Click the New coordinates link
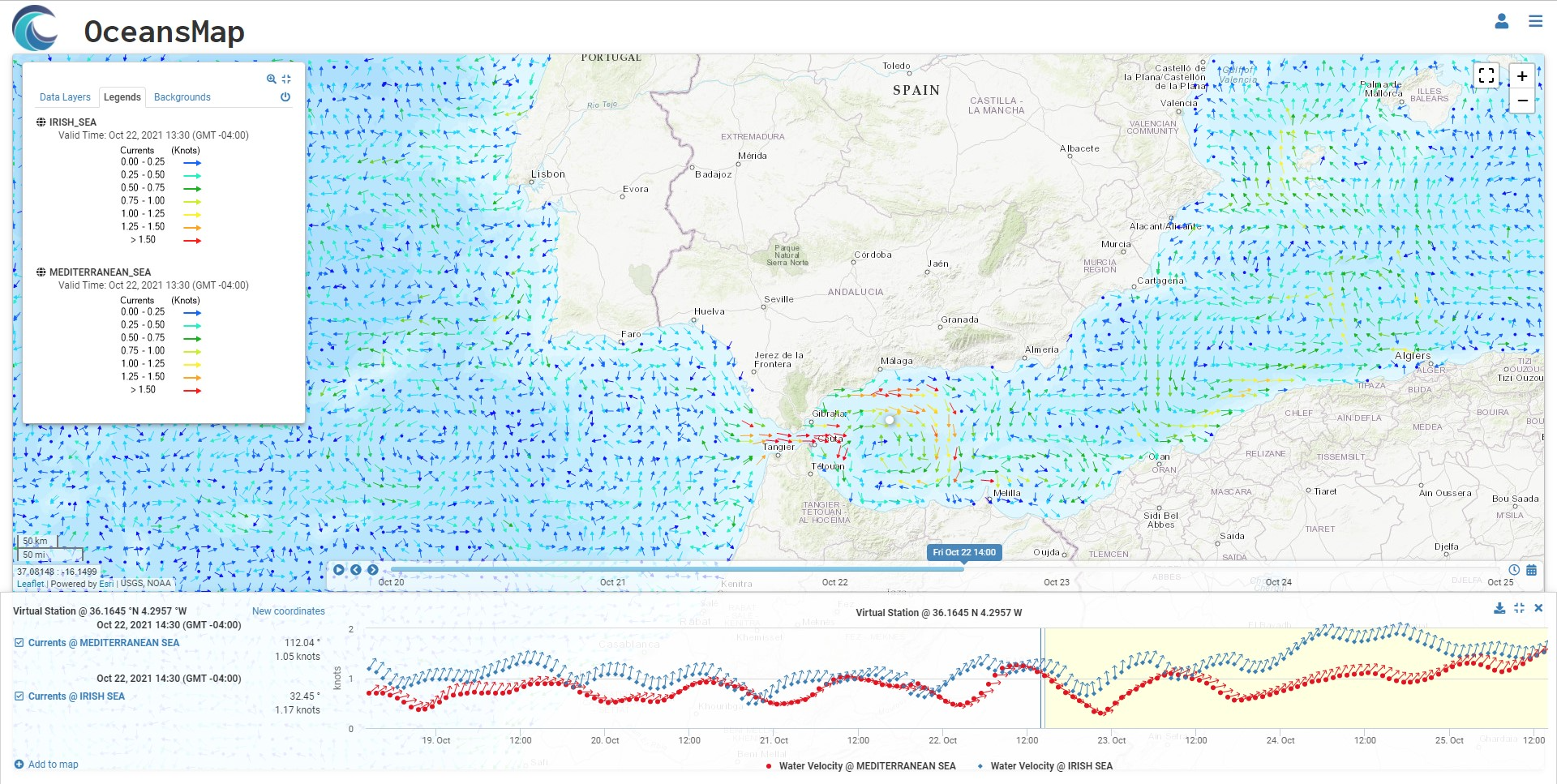 pos(288,611)
